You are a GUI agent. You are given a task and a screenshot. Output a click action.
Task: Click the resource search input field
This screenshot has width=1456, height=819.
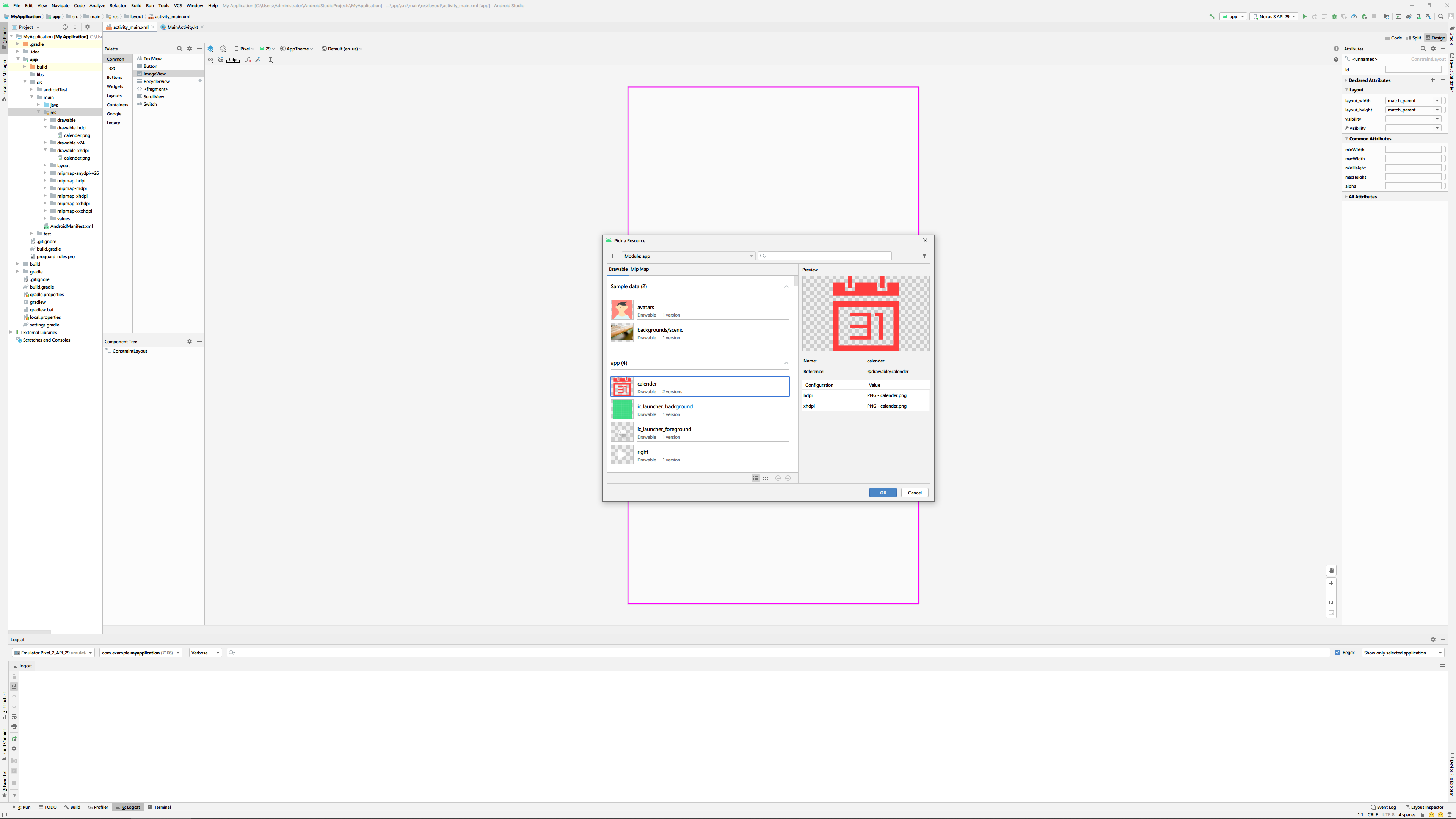click(x=825, y=256)
